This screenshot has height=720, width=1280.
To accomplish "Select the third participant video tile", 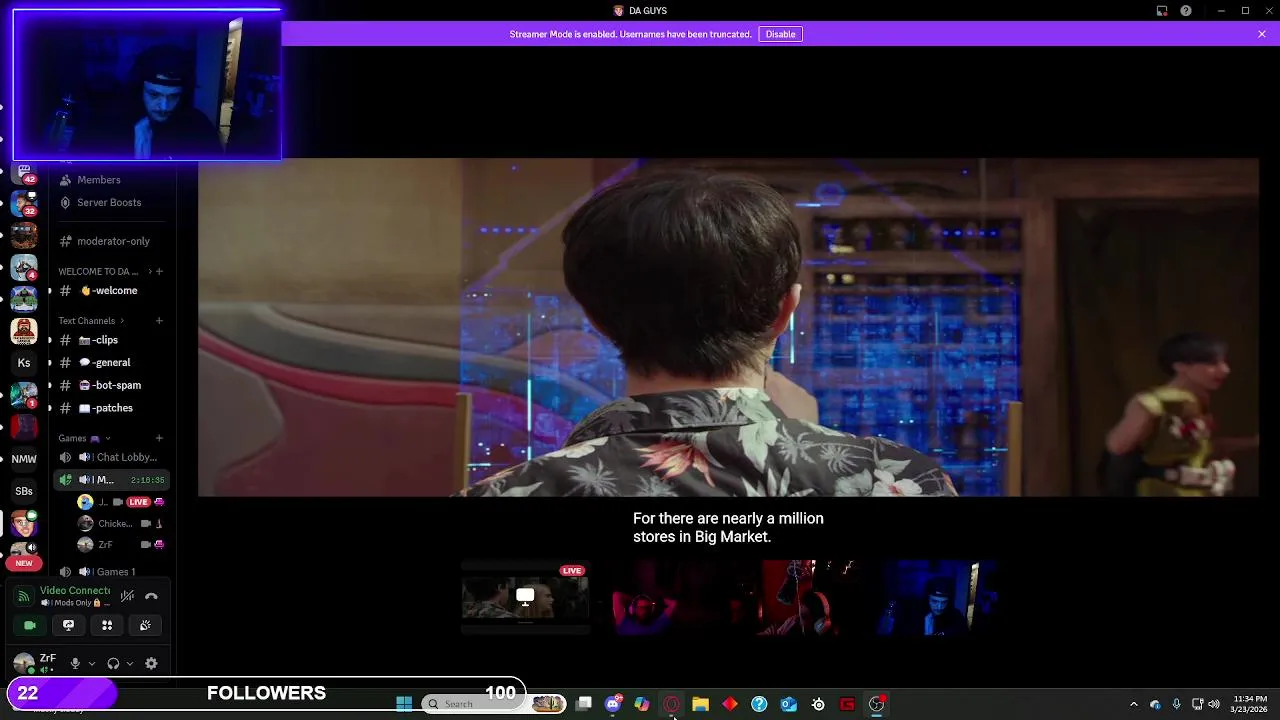I will [x=805, y=597].
